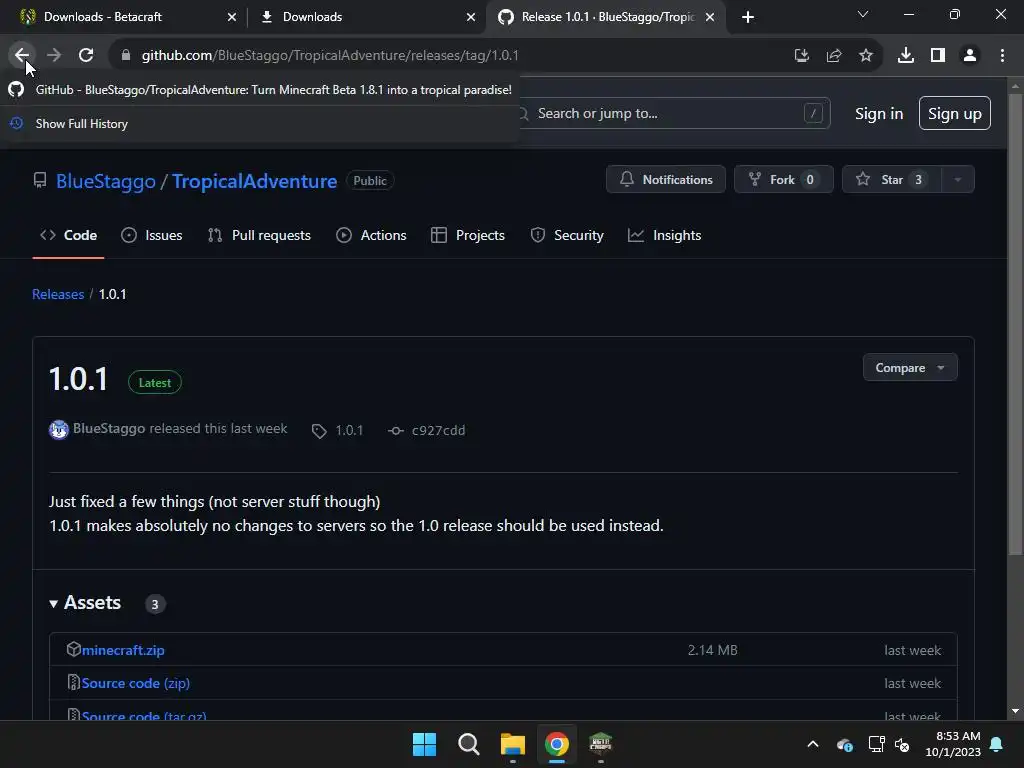The width and height of the screenshot is (1024, 768).
Task: Click the browser forward arrow button
Action: pos(54,56)
